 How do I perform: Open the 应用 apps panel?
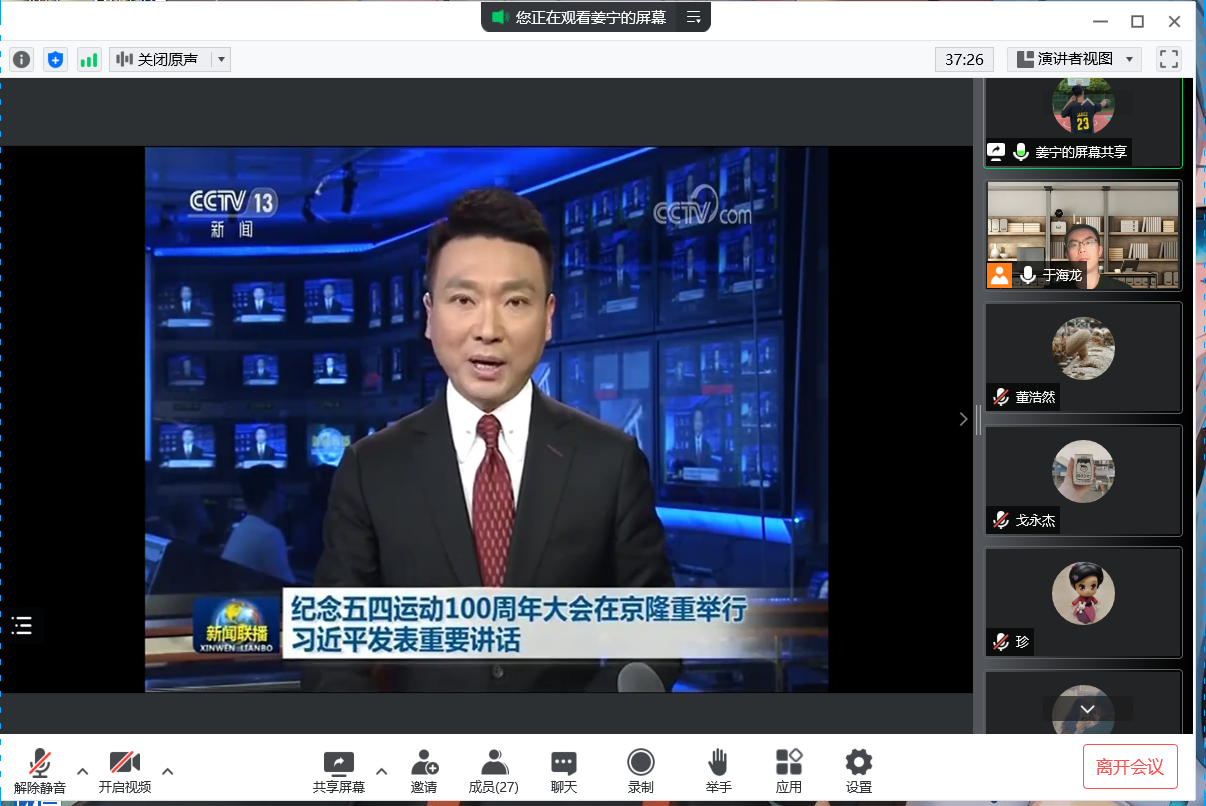coord(789,771)
